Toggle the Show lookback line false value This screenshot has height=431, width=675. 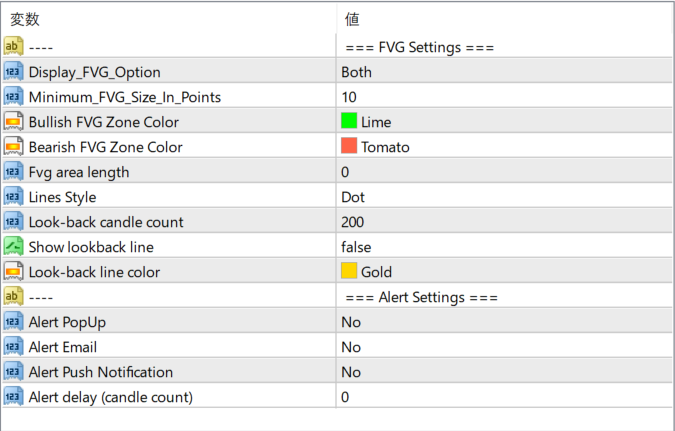coord(356,247)
